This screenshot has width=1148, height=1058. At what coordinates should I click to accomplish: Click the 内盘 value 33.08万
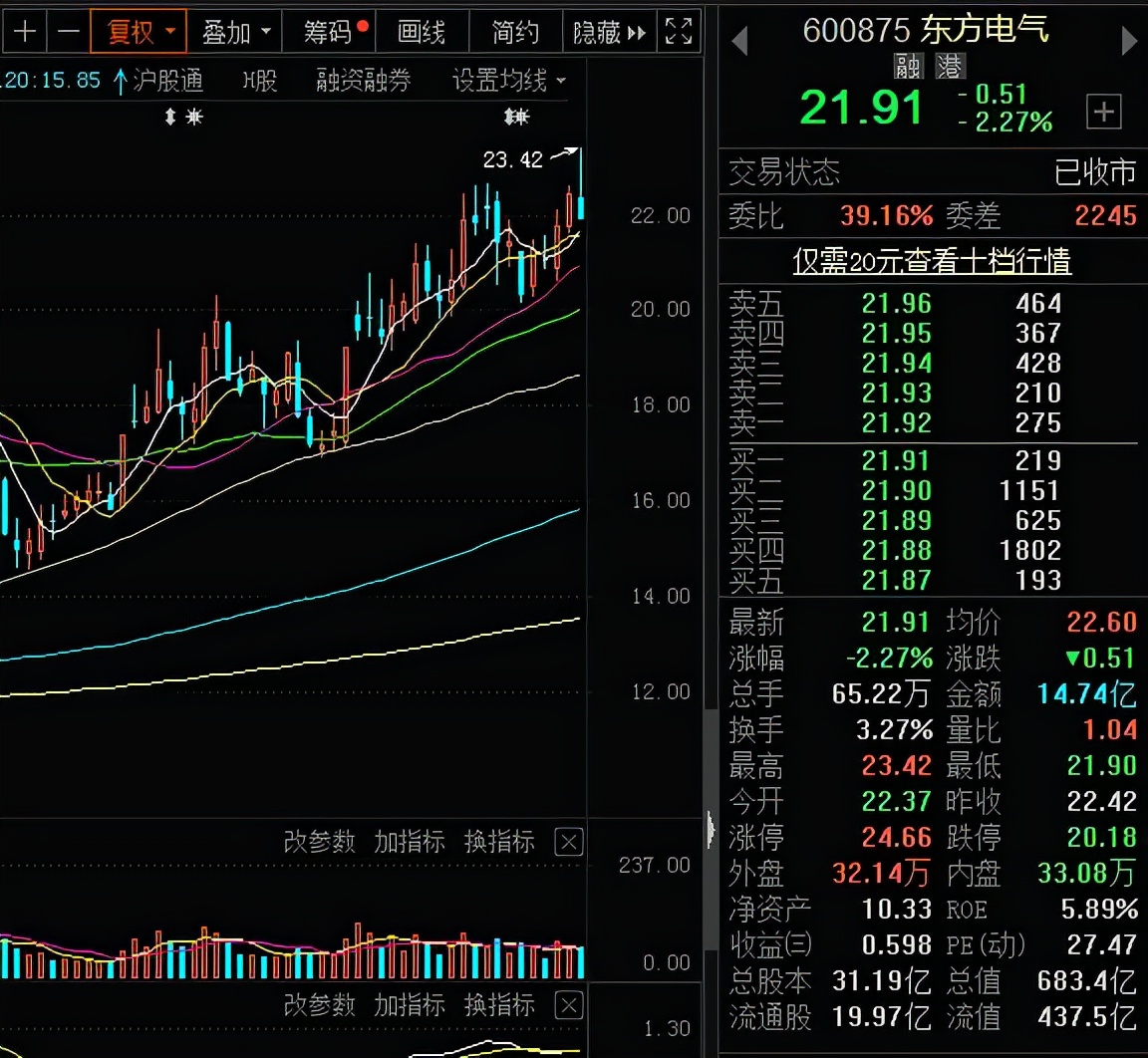point(1087,873)
